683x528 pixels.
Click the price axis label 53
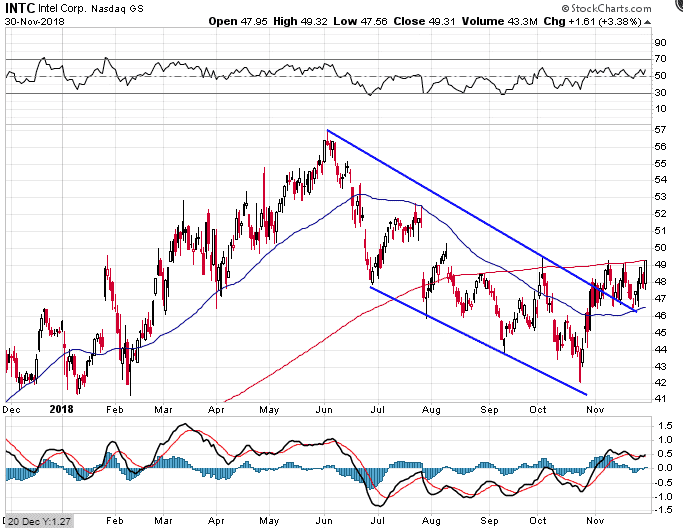pyautogui.click(x=660, y=197)
